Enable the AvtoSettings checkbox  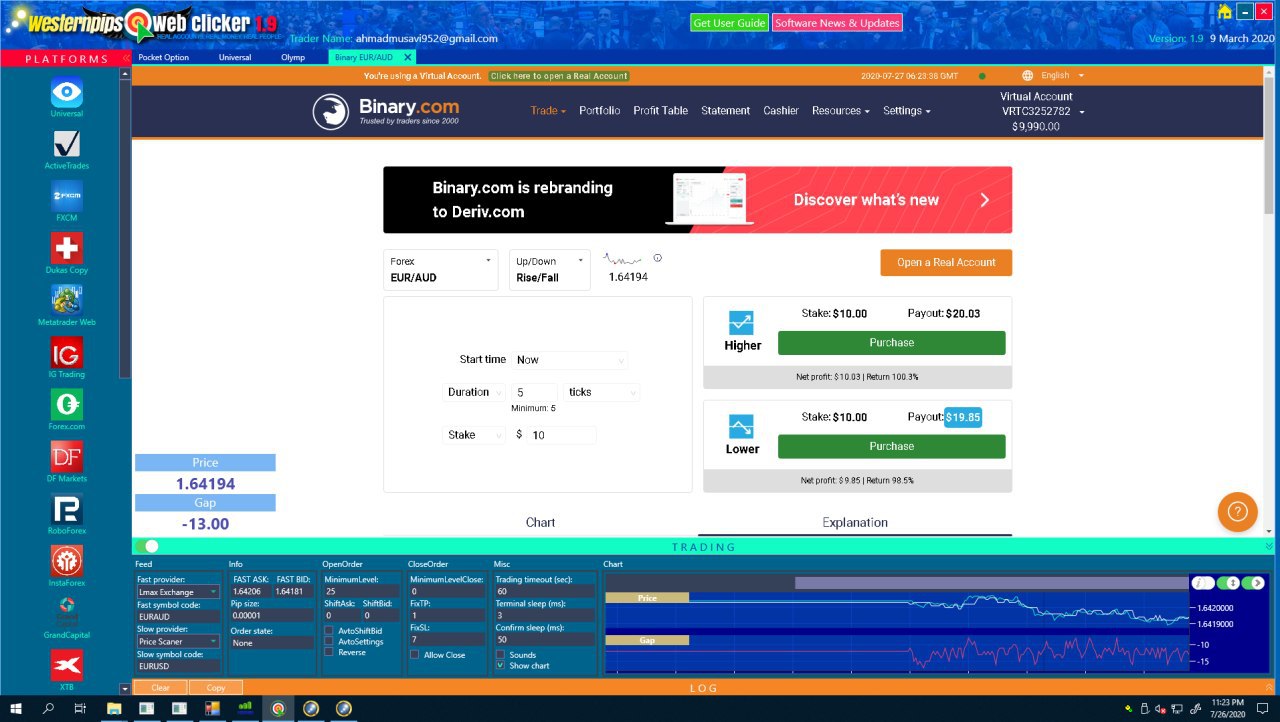[x=329, y=642]
